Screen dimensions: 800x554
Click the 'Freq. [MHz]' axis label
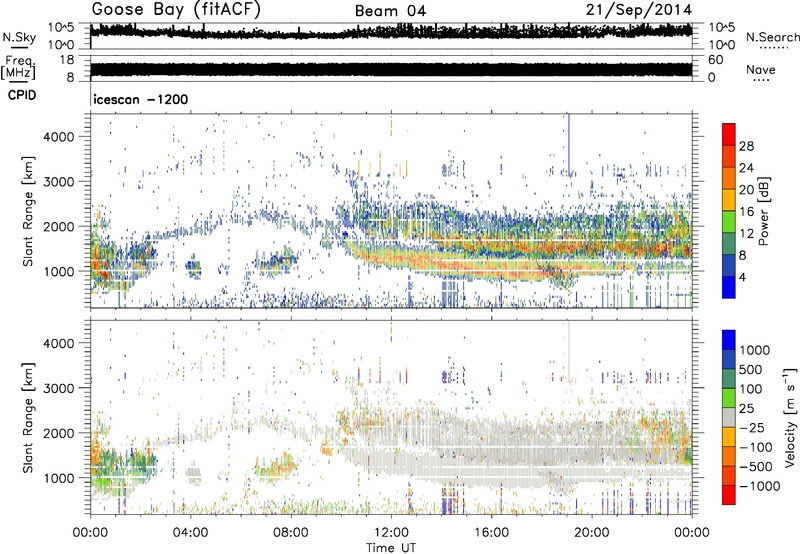[19, 67]
